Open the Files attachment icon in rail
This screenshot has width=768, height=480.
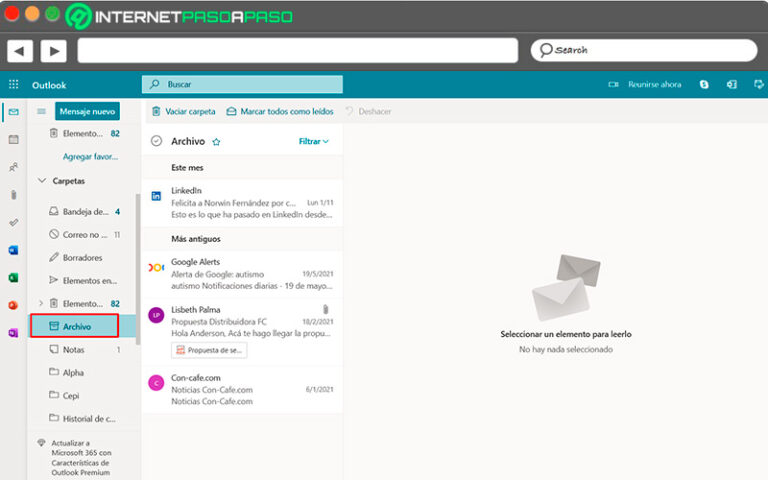click(x=14, y=195)
